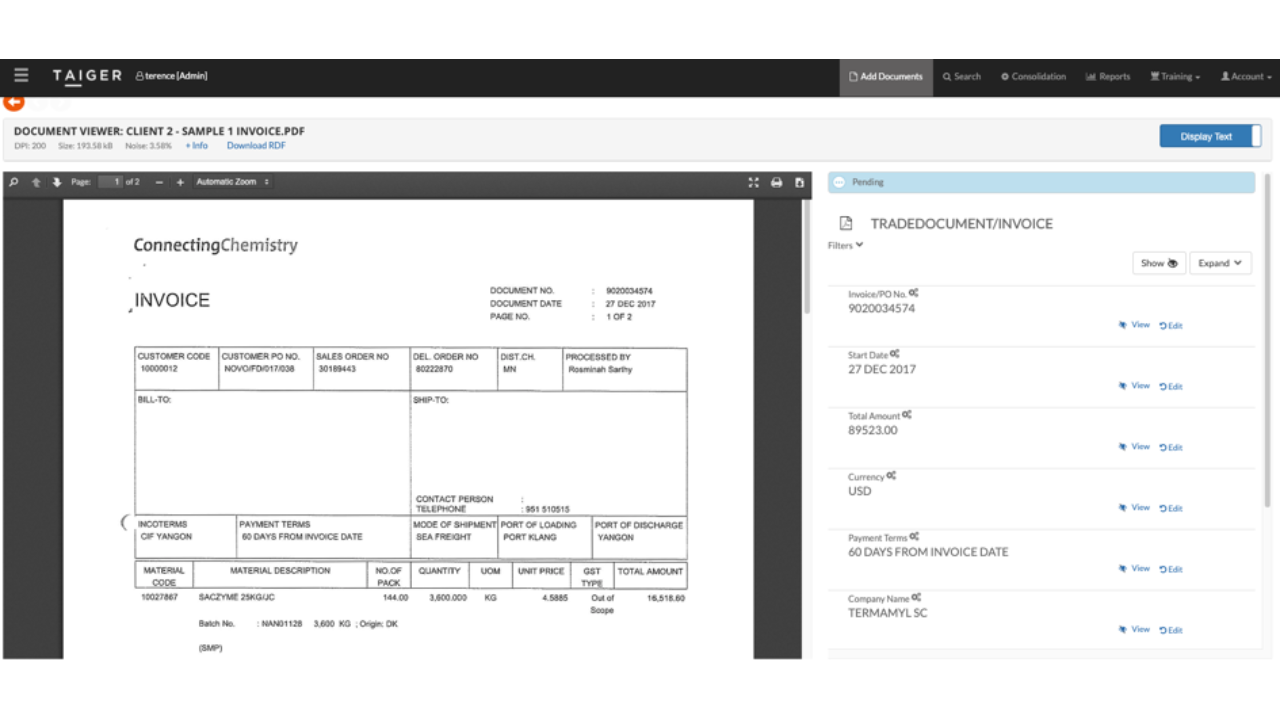Viewport: 1280px width, 720px height.
Task: Open the hamburger menu icon
Action: tap(21, 76)
